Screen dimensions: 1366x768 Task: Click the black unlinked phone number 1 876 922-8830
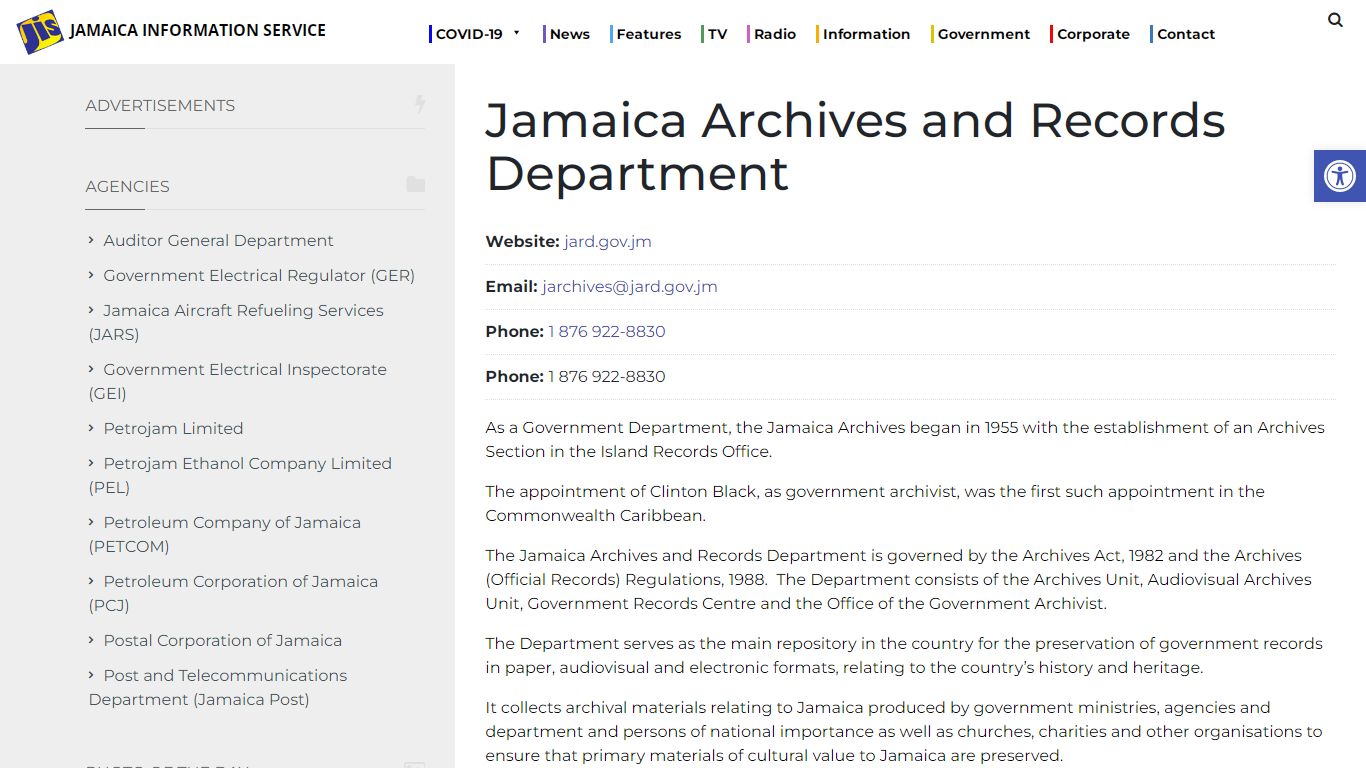click(607, 377)
